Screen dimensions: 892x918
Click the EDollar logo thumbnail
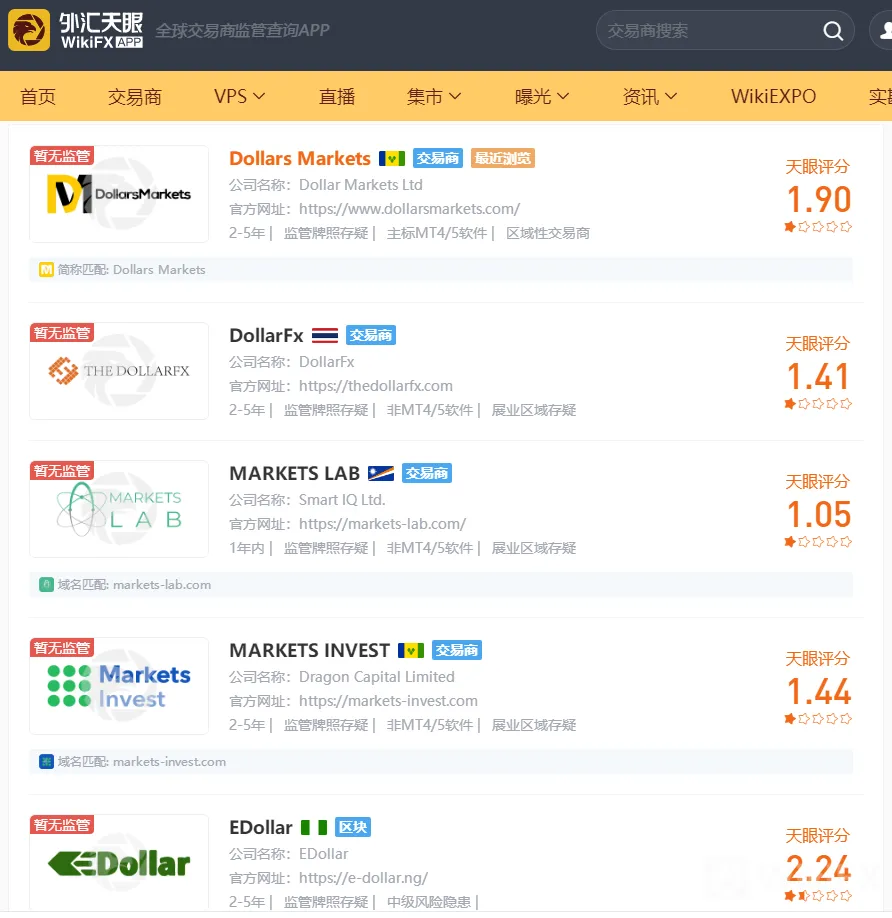click(119, 862)
